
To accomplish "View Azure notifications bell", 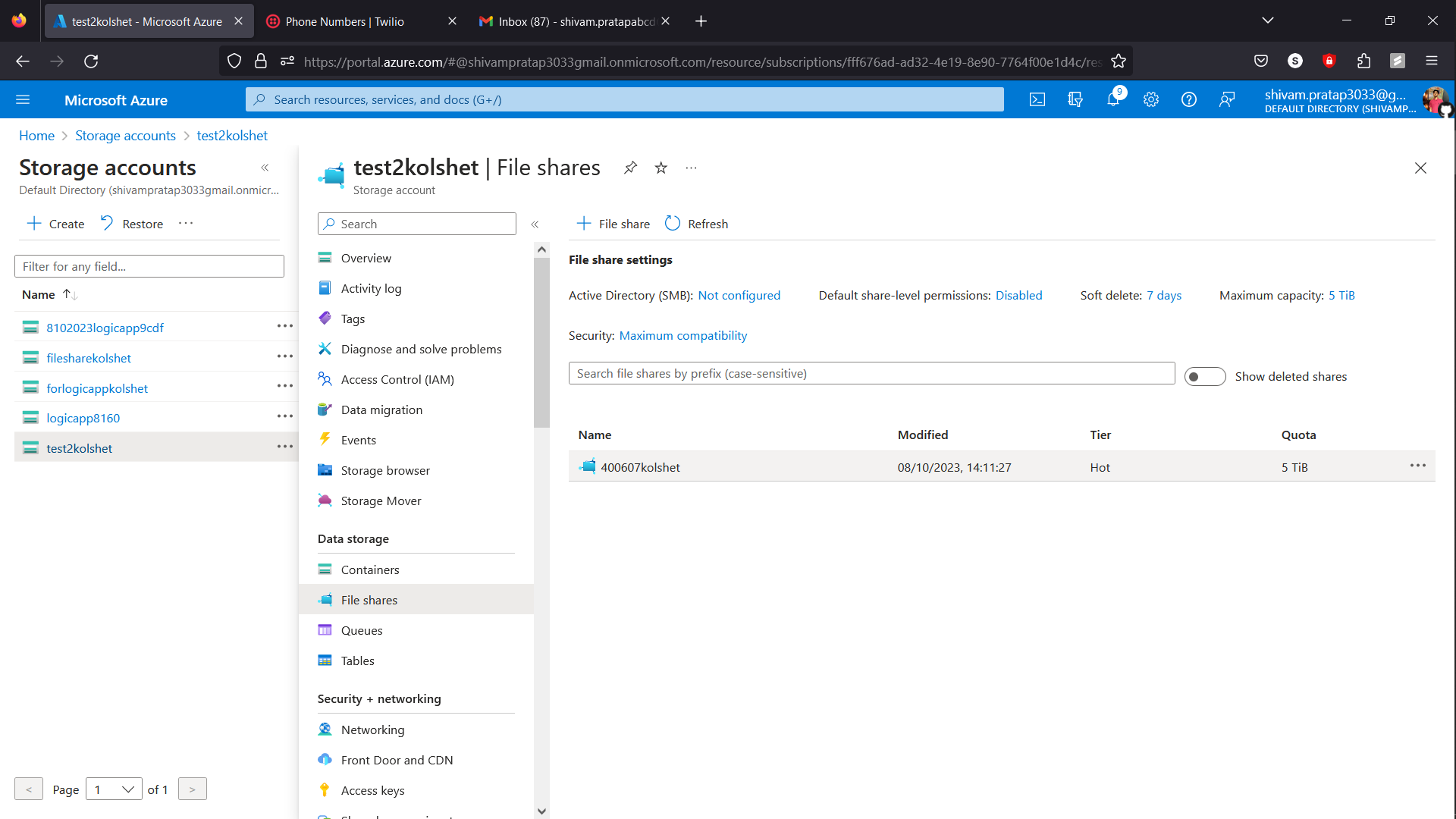I will (1113, 99).
